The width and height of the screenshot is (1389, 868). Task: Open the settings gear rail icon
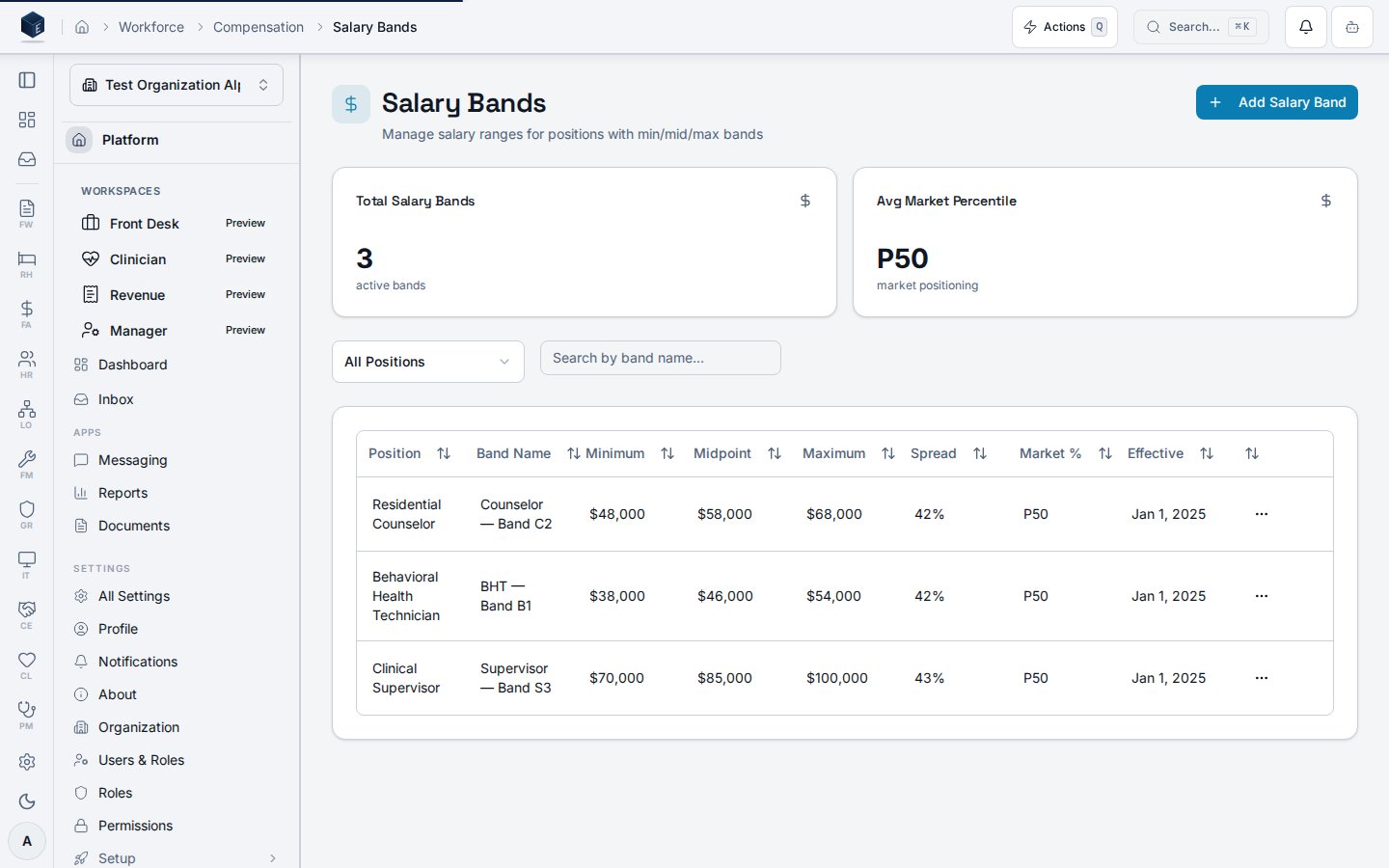point(27,762)
